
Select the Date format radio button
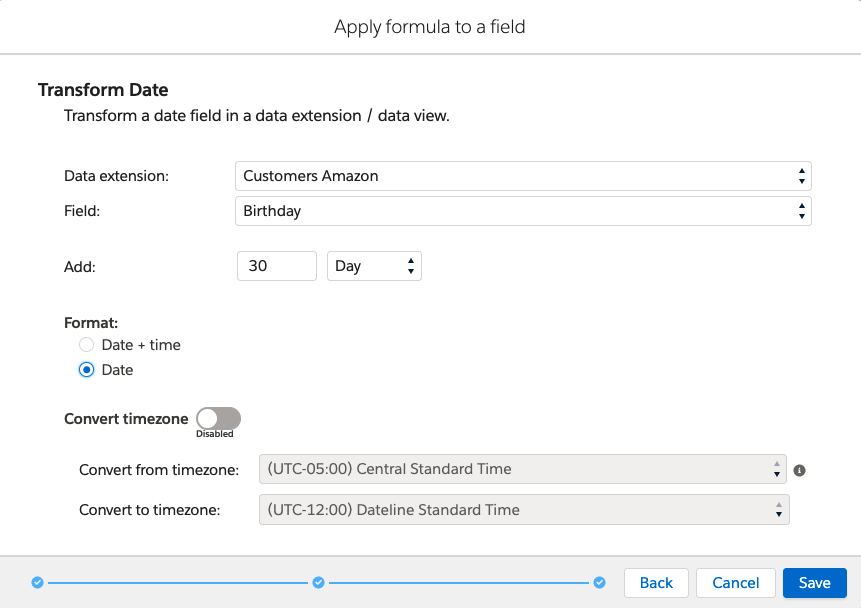[x=86, y=370]
